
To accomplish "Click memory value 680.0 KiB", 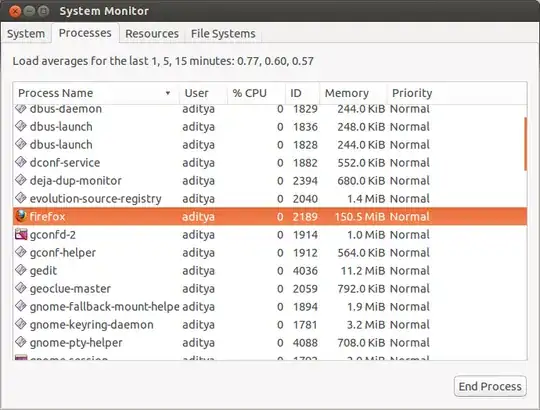I will [361, 180].
